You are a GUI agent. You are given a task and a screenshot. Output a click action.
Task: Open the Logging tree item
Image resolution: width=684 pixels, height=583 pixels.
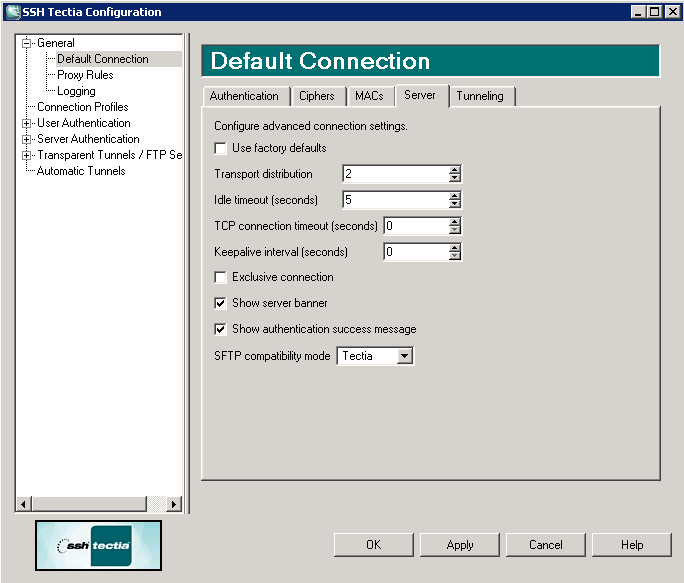click(x=76, y=91)
